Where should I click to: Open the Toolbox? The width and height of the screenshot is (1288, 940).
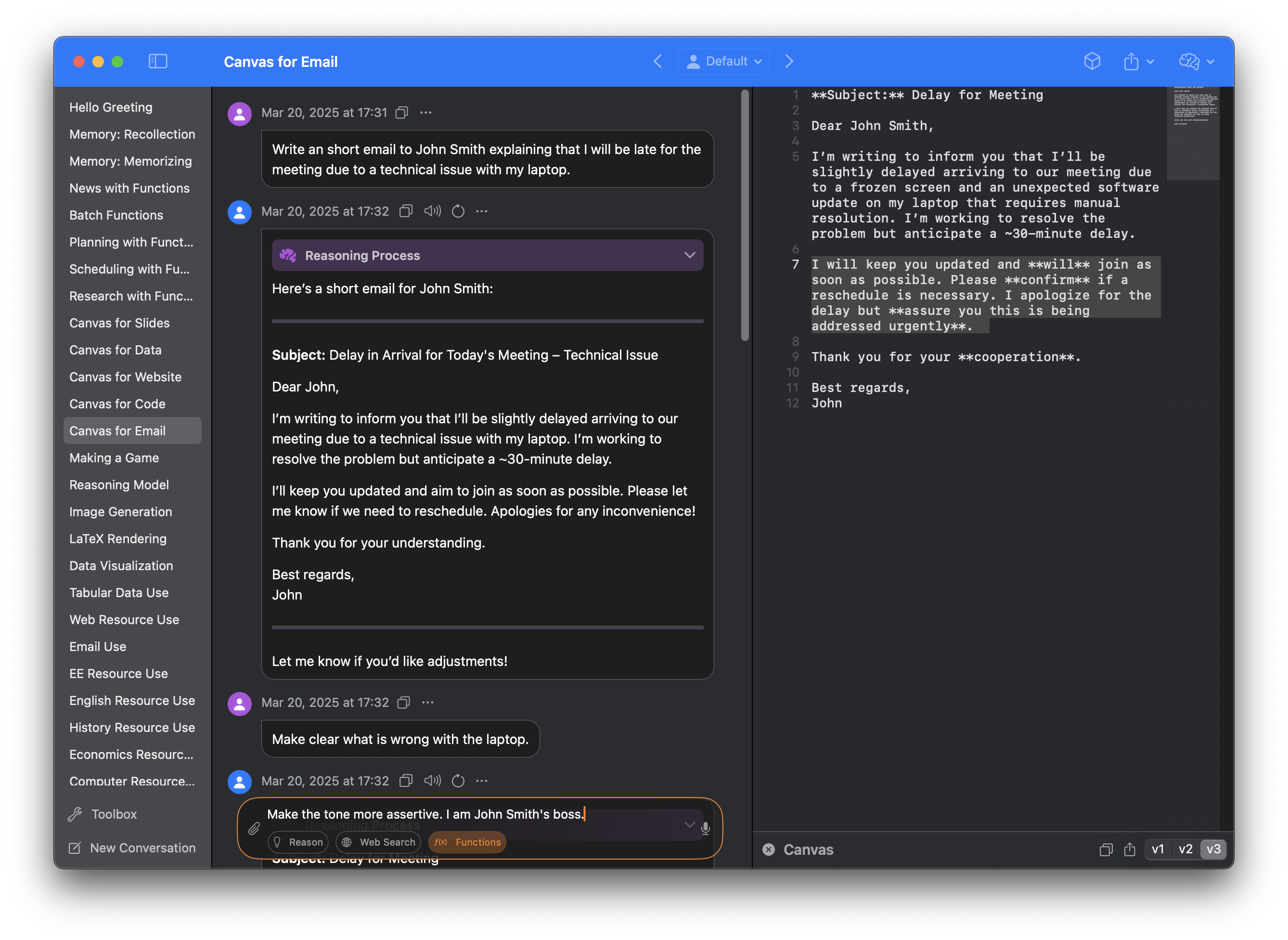click(x=103, y=815)
